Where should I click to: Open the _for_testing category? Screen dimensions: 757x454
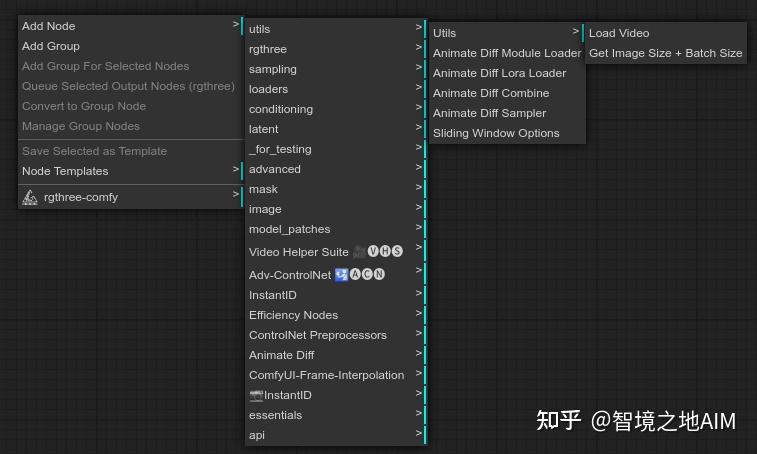point(336,149)
